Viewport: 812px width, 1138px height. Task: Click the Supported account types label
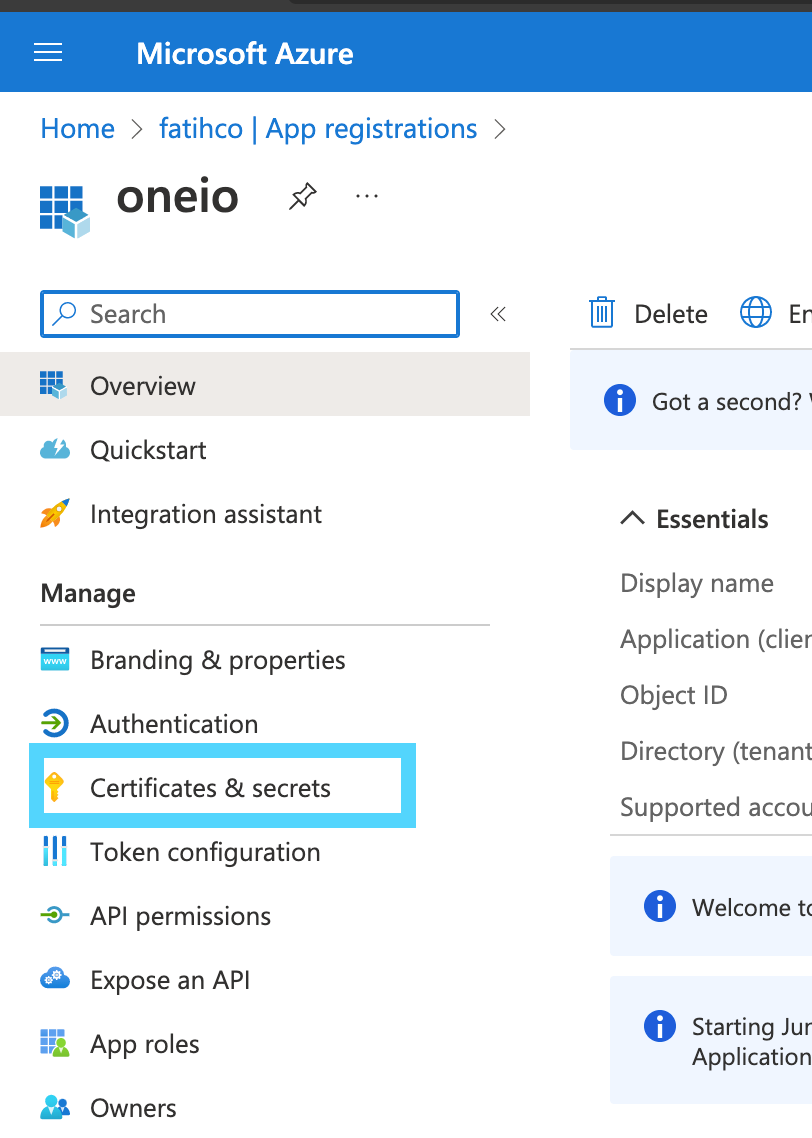(x=715, y=806)
